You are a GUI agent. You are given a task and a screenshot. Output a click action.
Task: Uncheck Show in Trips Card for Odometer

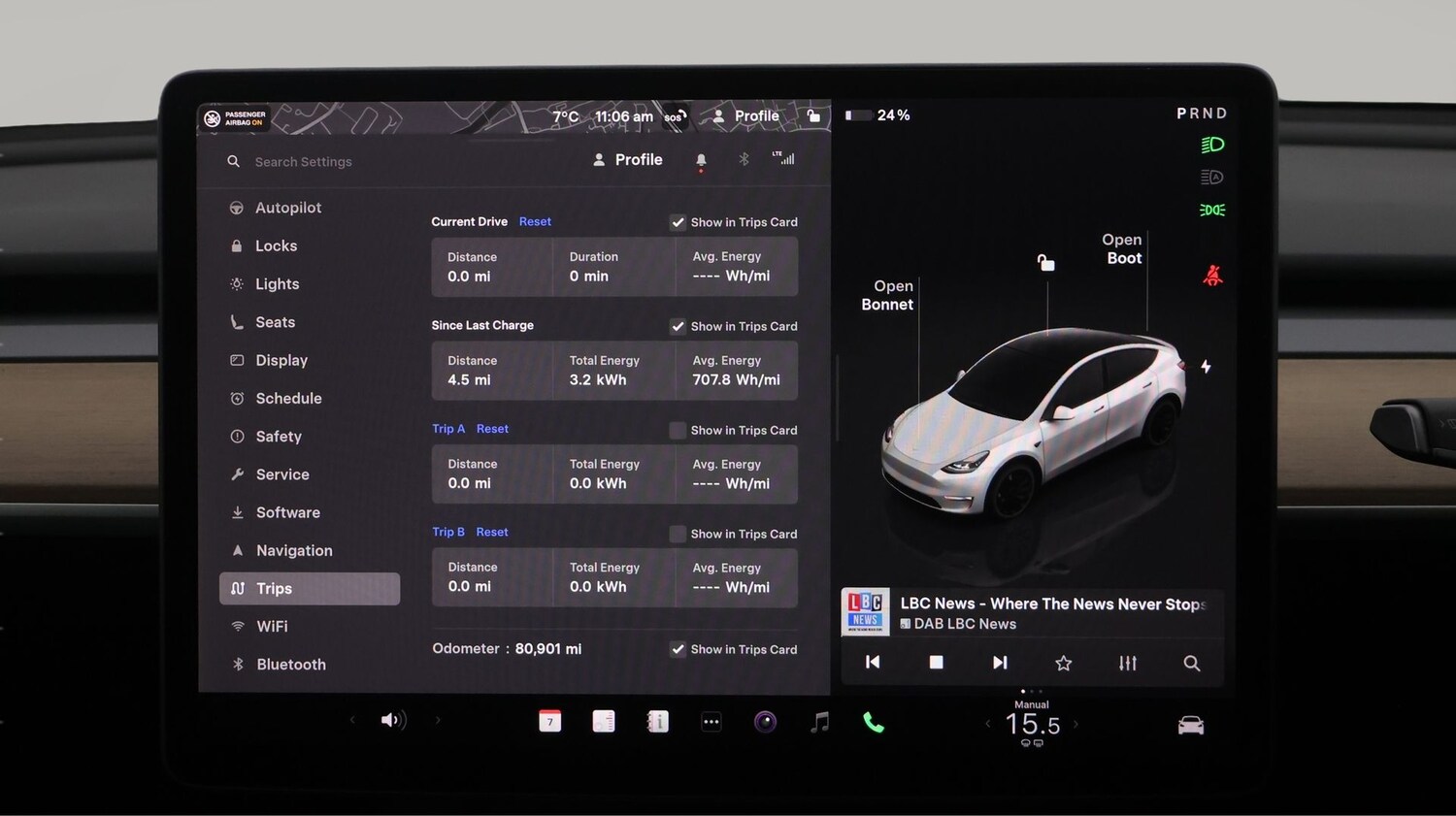coord(678,649)
